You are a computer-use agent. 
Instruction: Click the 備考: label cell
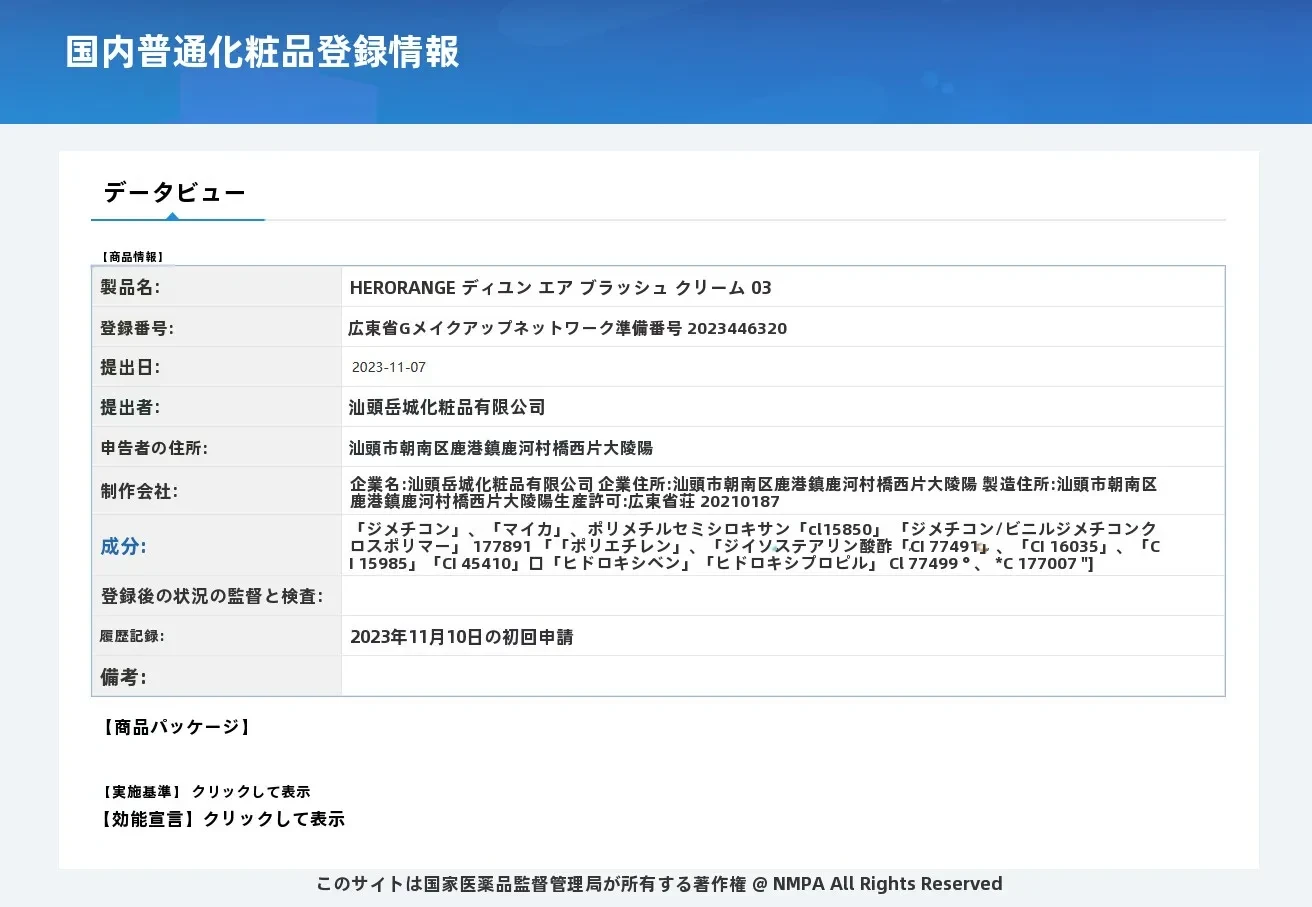coord(217,676)
